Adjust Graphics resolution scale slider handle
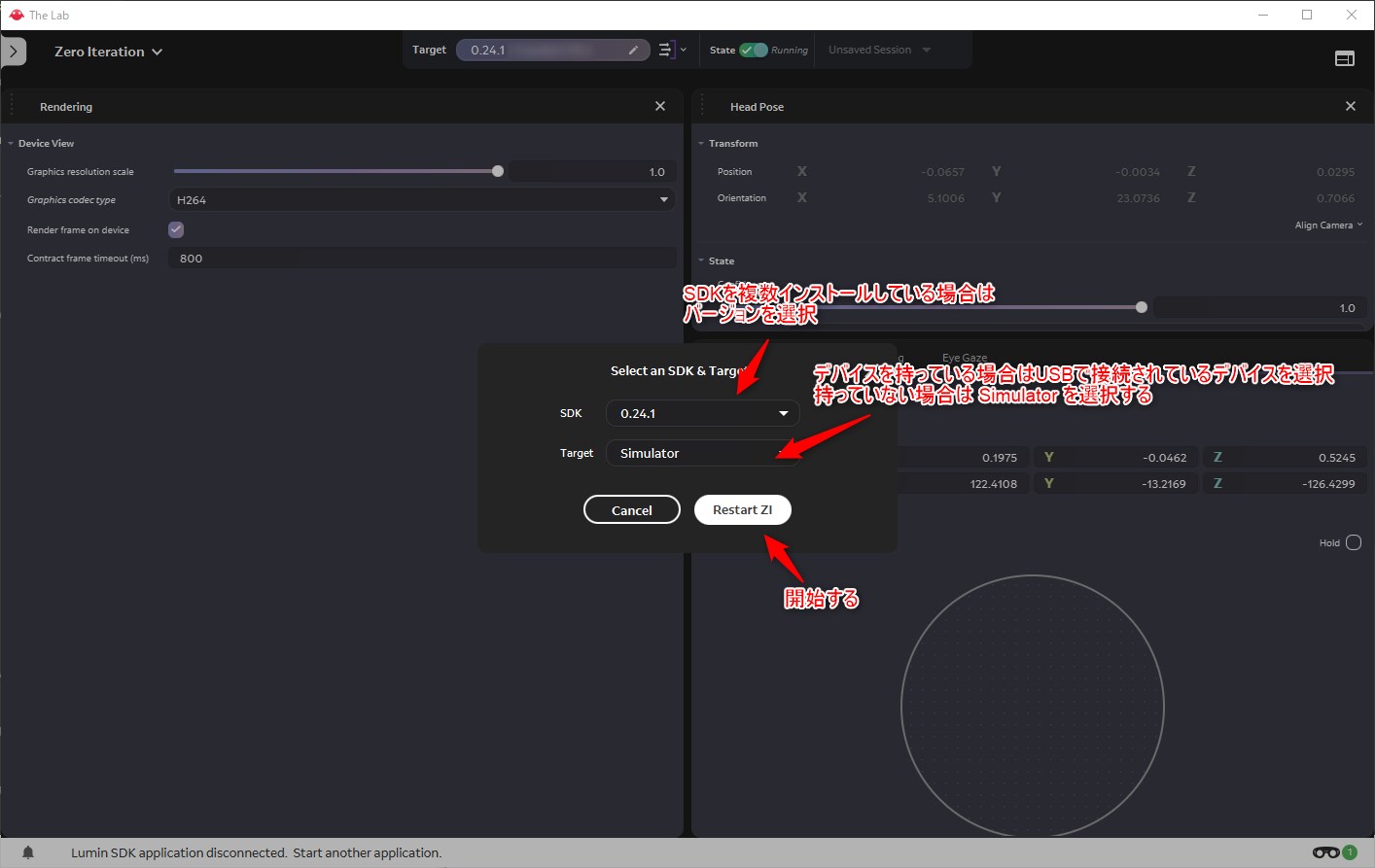Image resolution: width=1375 pixels, height=868 pixels. coord(498,171)
